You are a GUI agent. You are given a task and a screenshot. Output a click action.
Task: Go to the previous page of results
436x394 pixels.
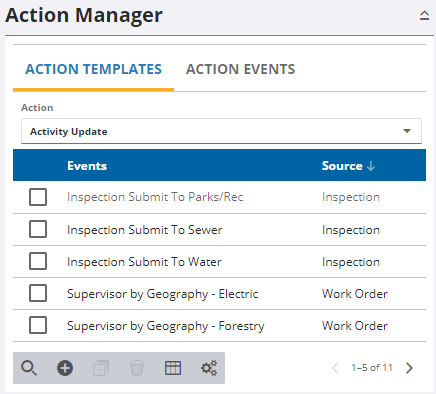[x=335, y=368]
